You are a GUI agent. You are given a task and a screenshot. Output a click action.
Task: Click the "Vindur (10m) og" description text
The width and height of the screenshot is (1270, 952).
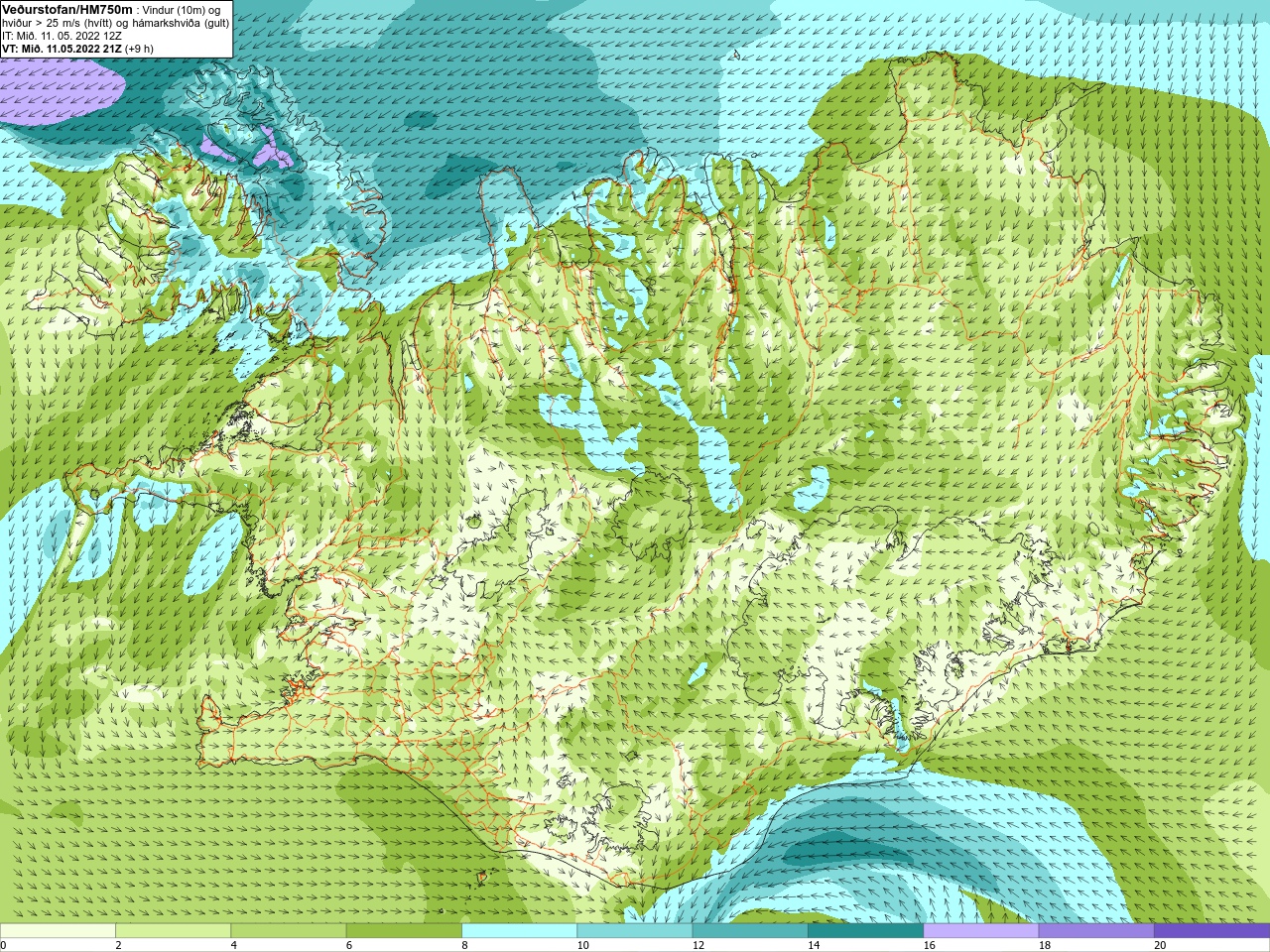click(x=182, y=10)
